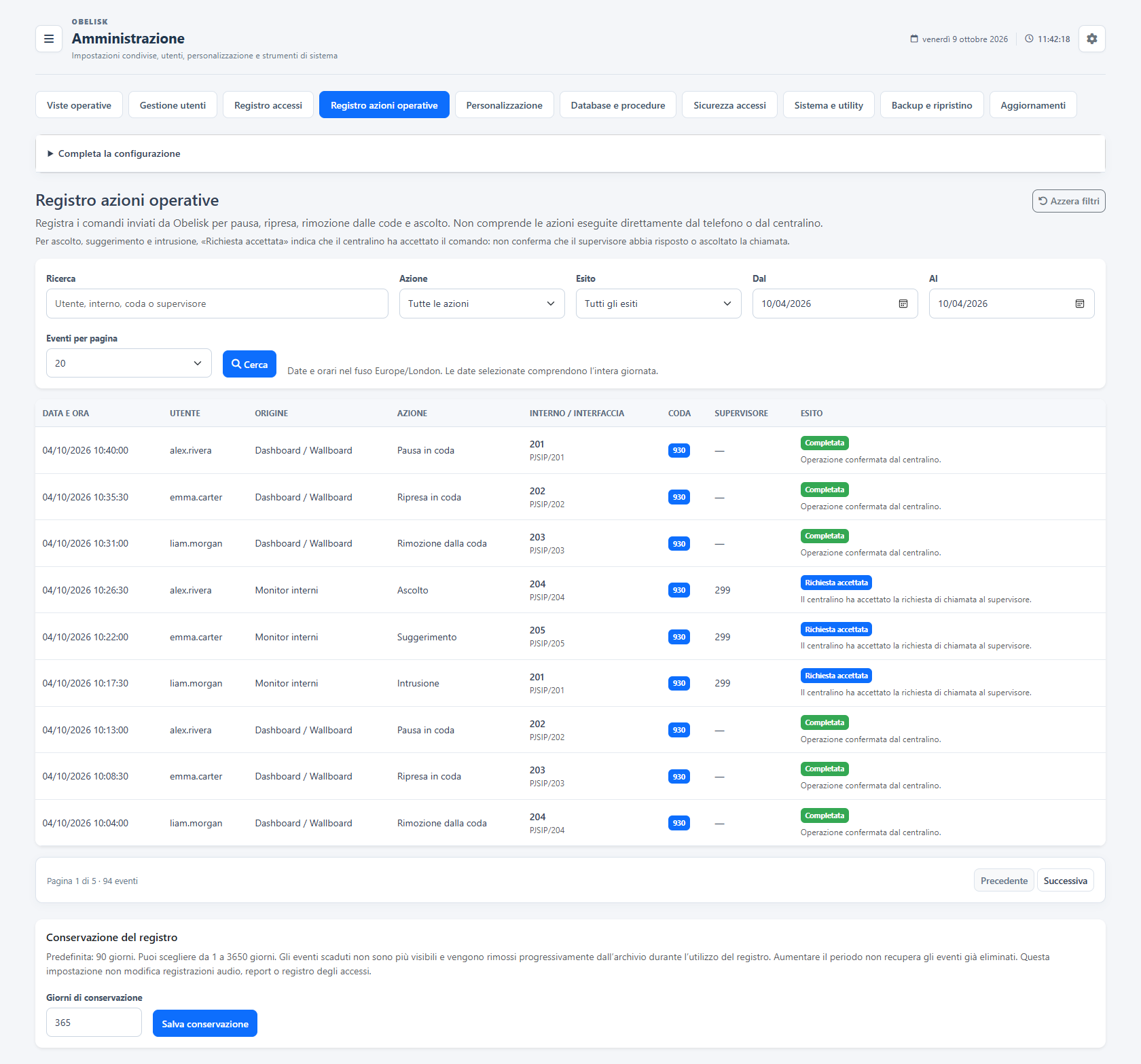Click the calendar icon in the Dal field
Image resolution: width=1141 pixels, height=1064 pixels.
click(x=903, y=304)
